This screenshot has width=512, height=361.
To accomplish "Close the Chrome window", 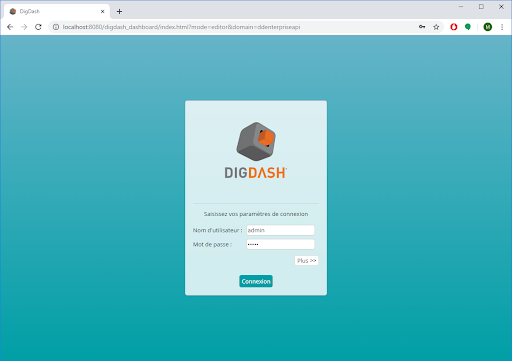I will pyautogui.click(x=501, y=7).
